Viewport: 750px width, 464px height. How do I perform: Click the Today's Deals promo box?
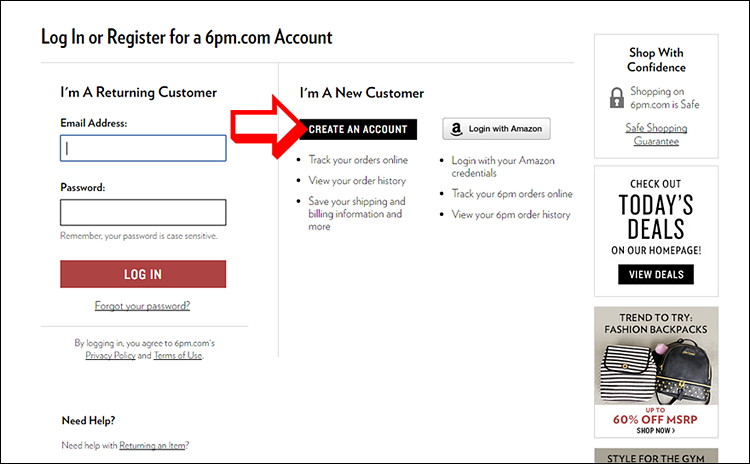656,232
